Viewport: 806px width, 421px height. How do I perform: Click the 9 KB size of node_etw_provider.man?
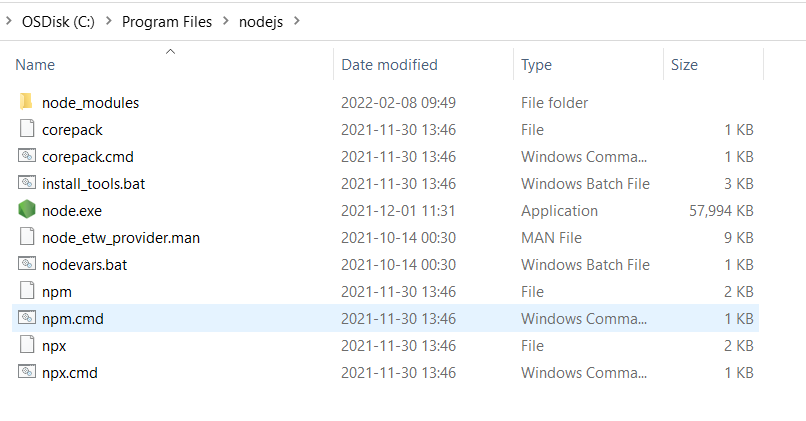[739, 237]
